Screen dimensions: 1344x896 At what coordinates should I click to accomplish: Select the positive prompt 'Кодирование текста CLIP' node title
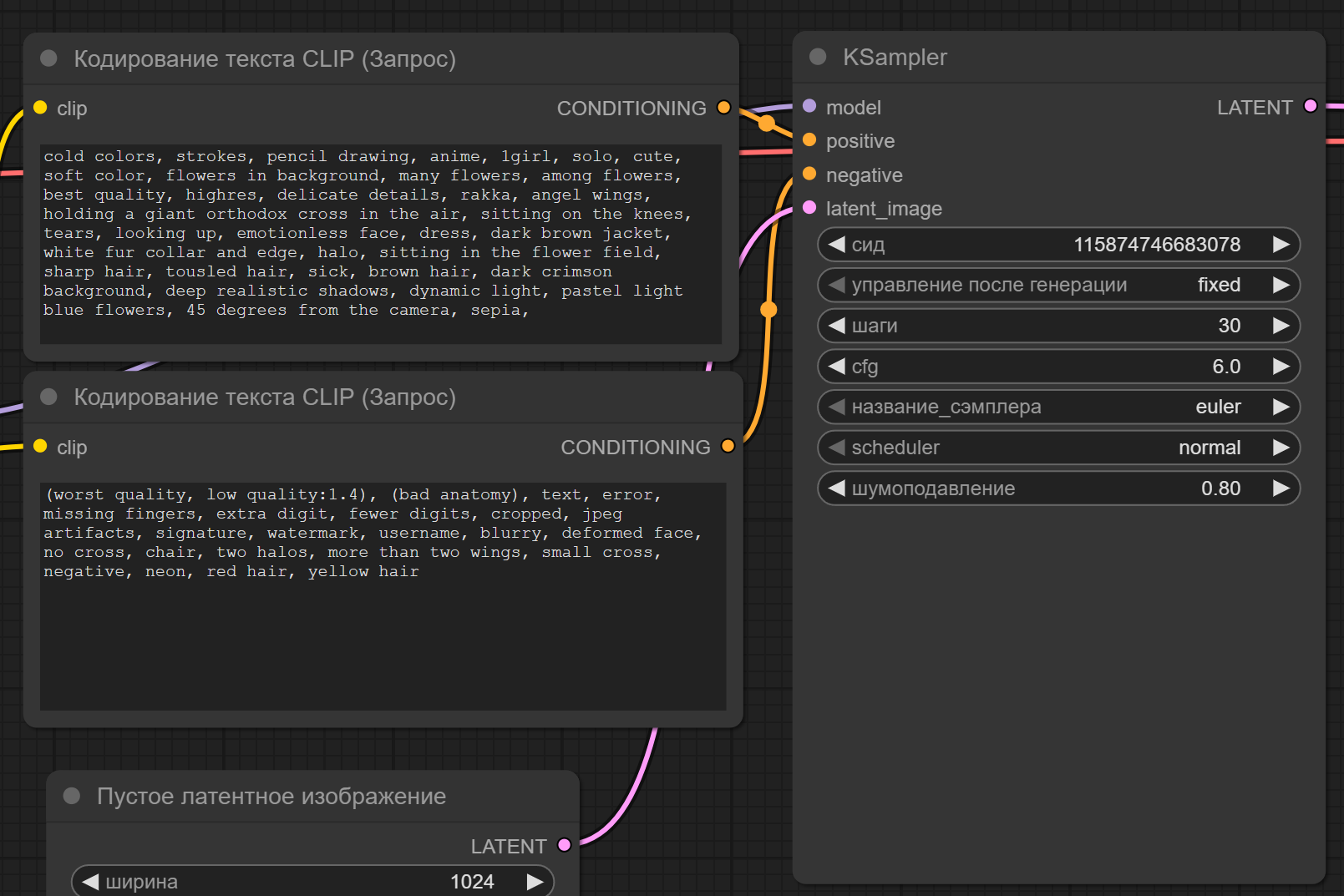pyautogui.click(x=265, y=58)
